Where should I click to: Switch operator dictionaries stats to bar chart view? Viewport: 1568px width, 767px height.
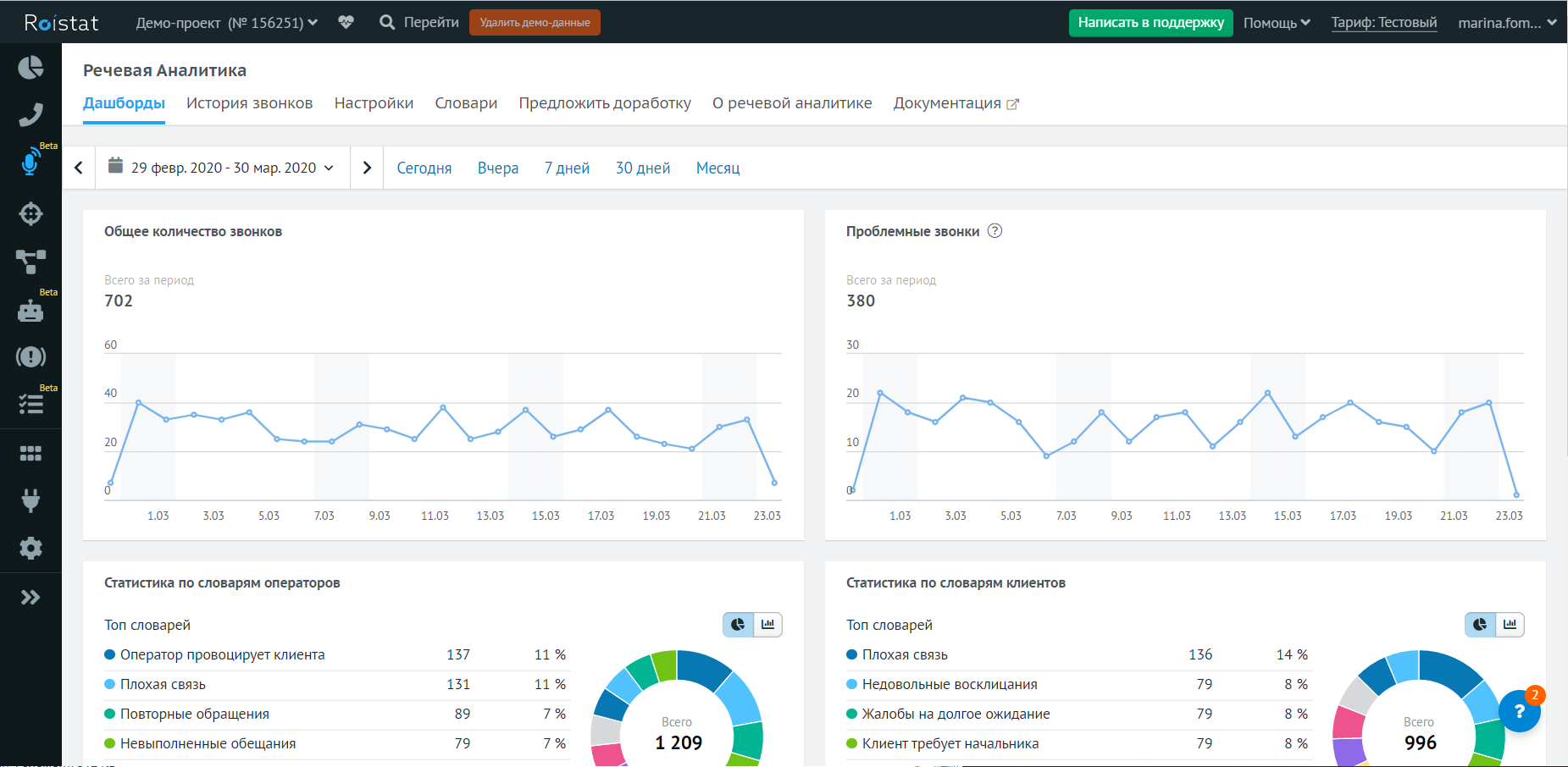coord(767,625)
